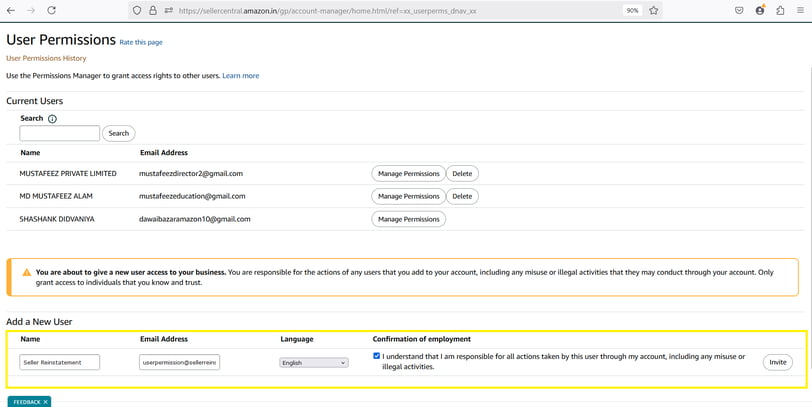Delete the MD MUSTAFEEZ ALAM user
812x407 pixels.
(462, 196)
